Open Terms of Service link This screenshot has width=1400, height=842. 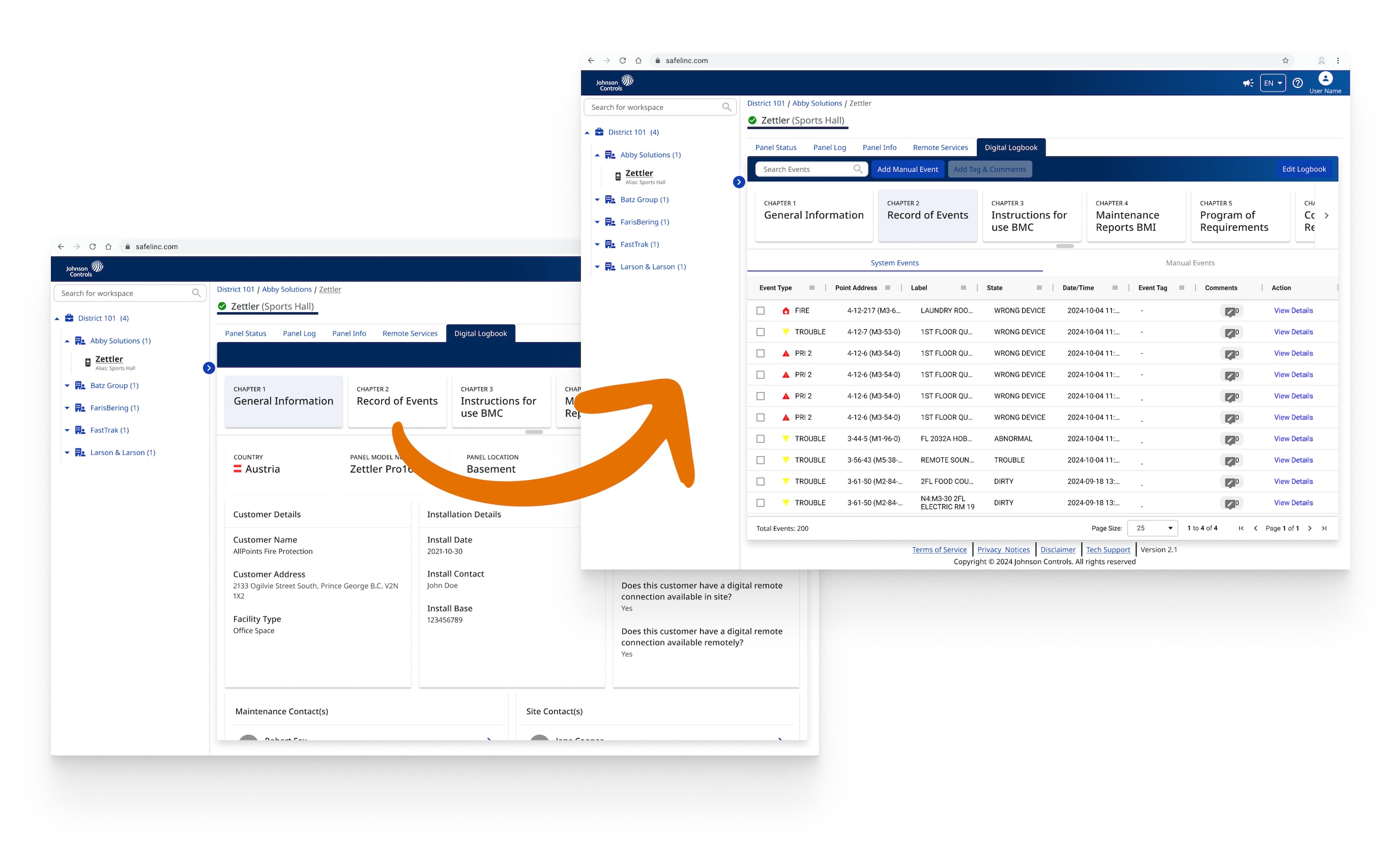click(x=938, y=549)
